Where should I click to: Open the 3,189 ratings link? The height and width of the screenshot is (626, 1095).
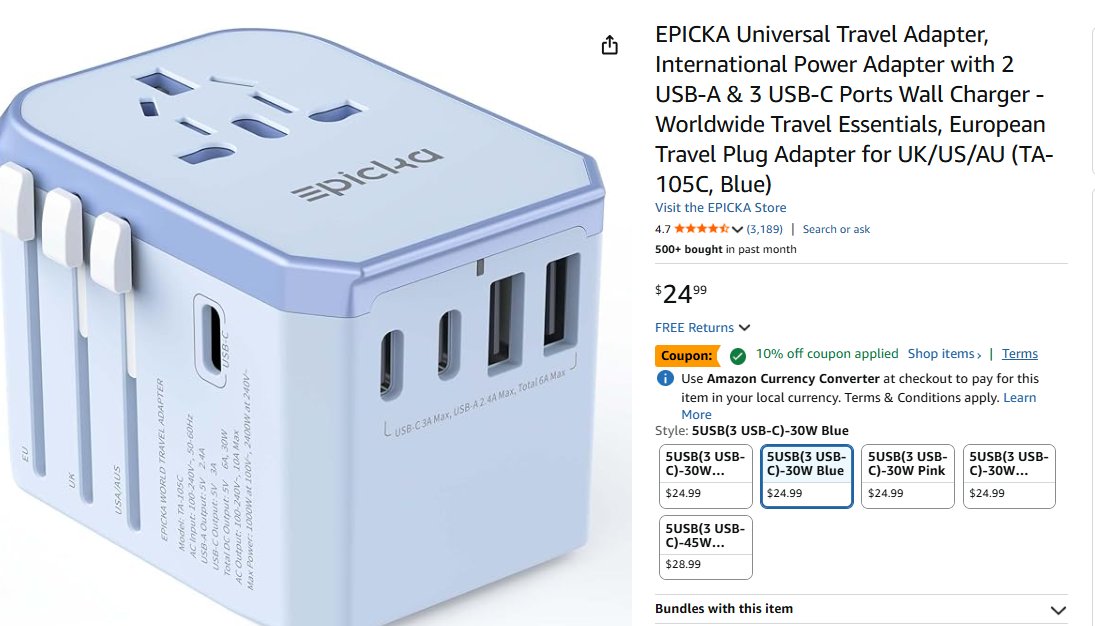click(x=765, y=229)
